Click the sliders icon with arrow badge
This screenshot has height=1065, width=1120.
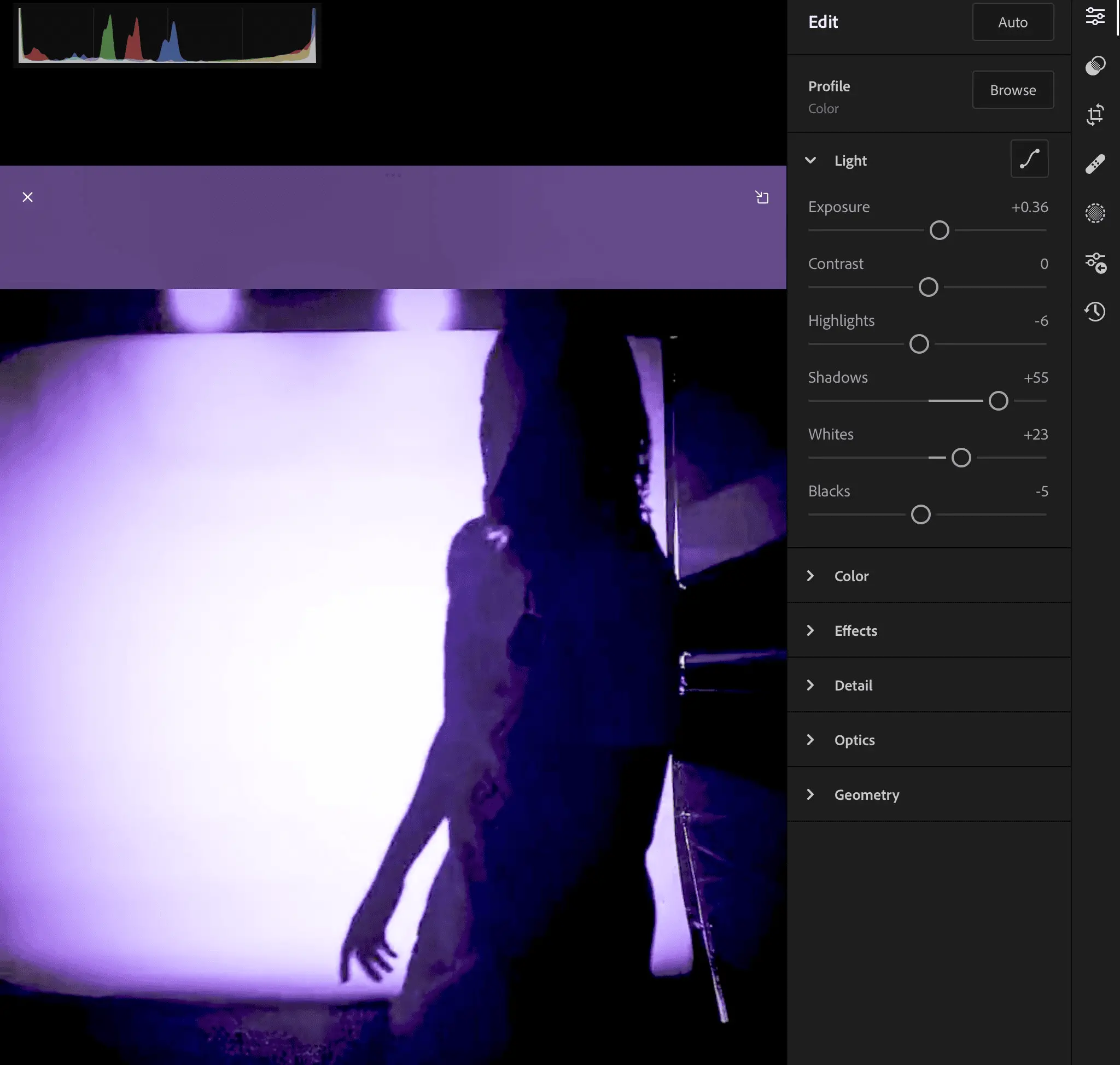click(x=1094, y=262)
